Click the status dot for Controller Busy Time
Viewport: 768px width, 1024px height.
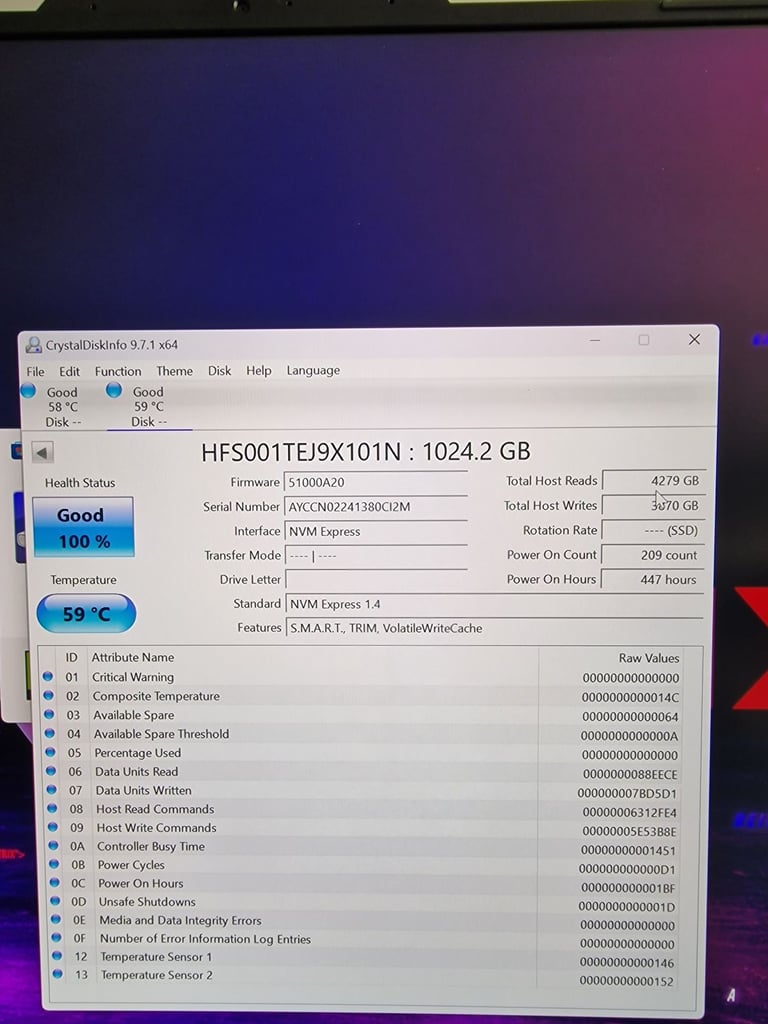click(x=54, y=846)
